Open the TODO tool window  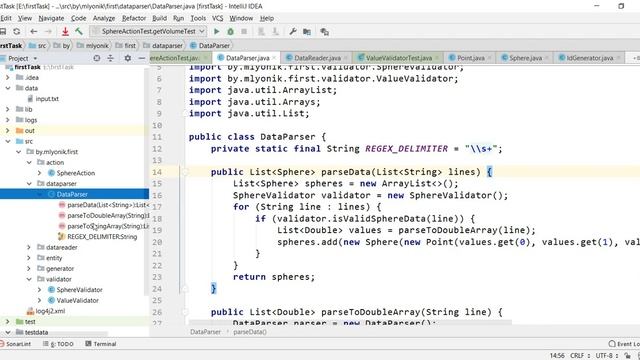(x=58, y=344)
